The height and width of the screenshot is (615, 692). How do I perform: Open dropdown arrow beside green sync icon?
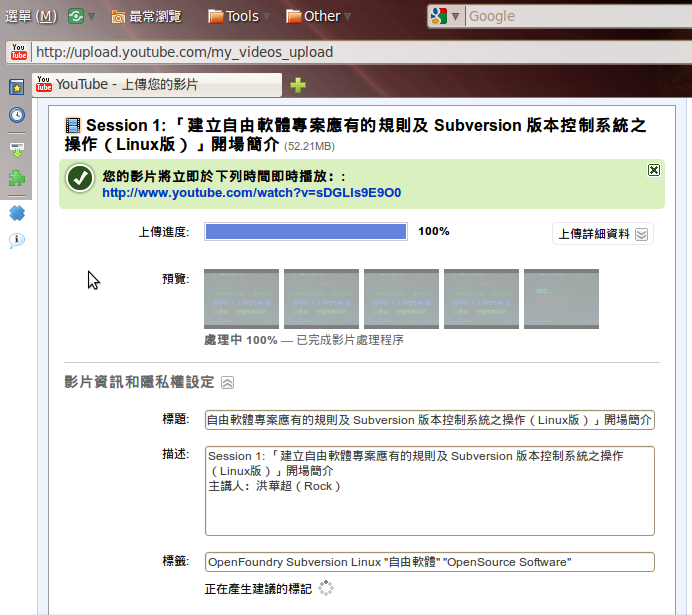pyautogui.click(x=91, y=17)
